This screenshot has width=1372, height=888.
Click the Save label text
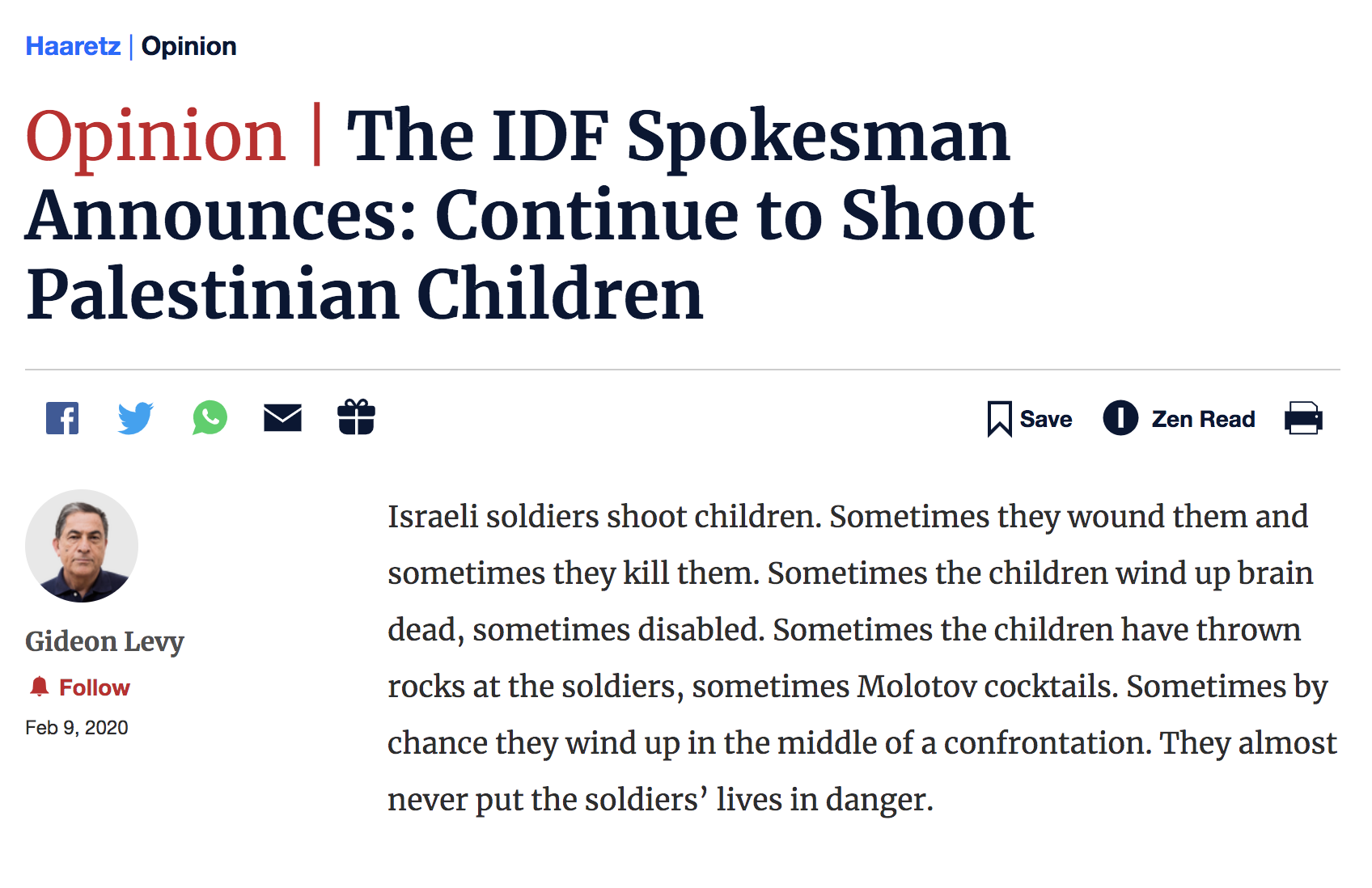[1046, 419]
